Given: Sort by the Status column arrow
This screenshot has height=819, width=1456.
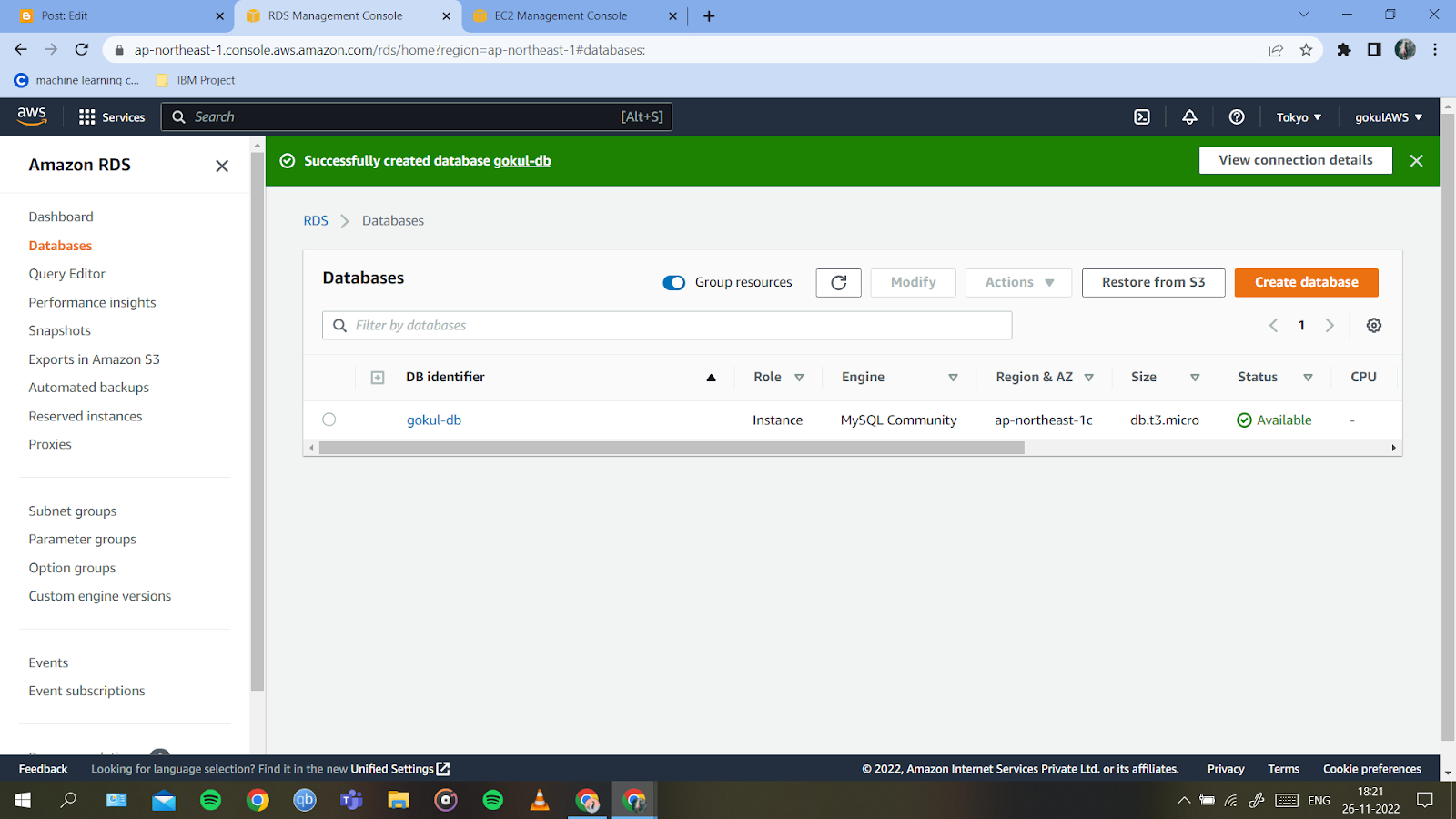Looking at the screenshot, I should point(1308,378).
